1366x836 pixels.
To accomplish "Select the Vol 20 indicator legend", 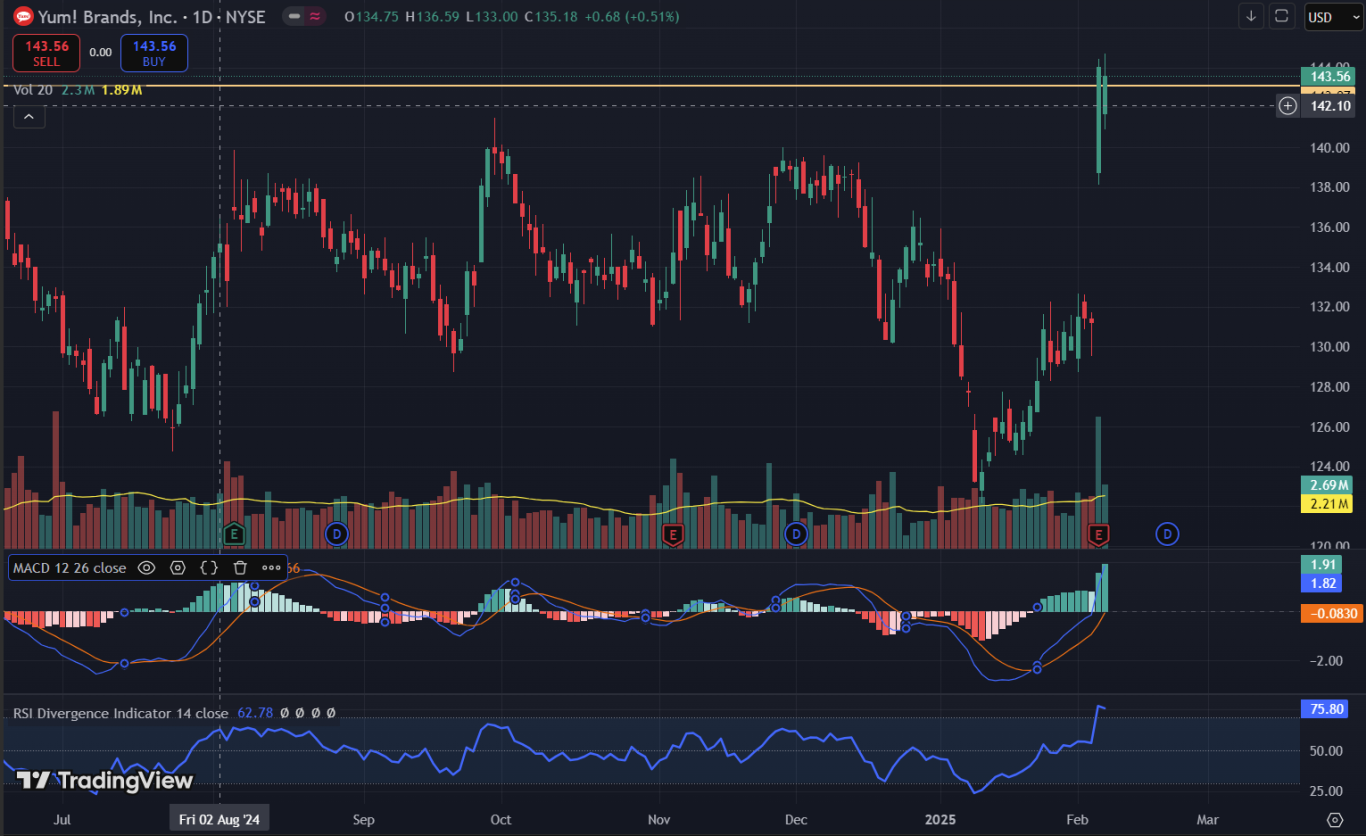I will pos(33,90).
